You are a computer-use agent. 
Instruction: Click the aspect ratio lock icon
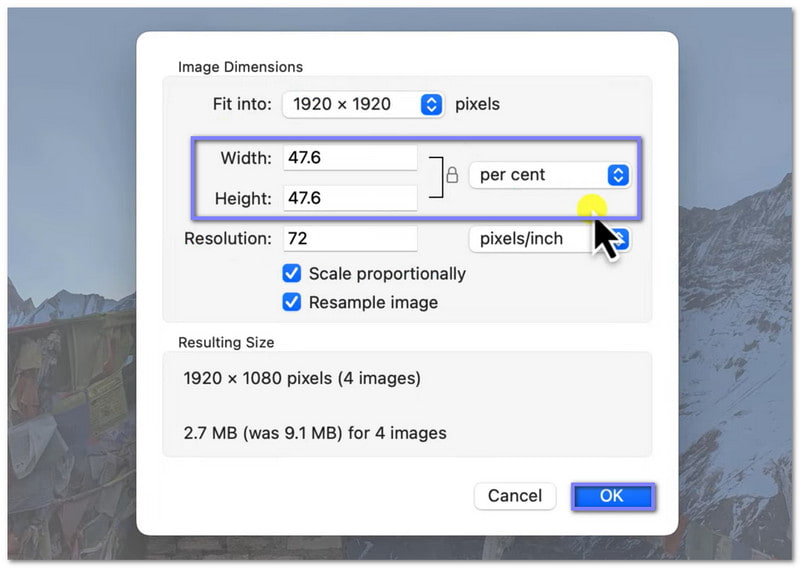[x=452, y=176]
